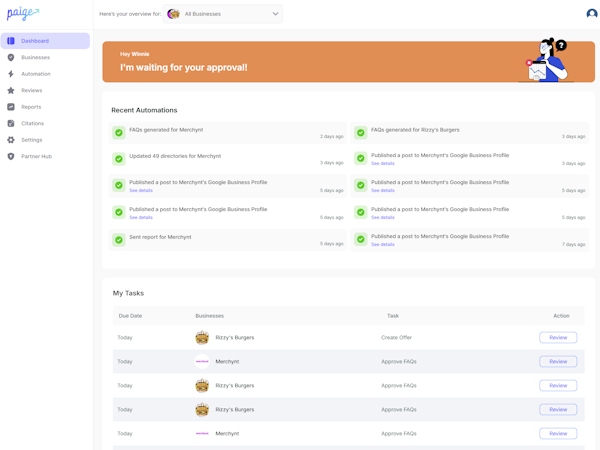Viewport: 600px width, 450px height.
Task: Click the green check beside Sent report
Action: [x=119, y=240]
